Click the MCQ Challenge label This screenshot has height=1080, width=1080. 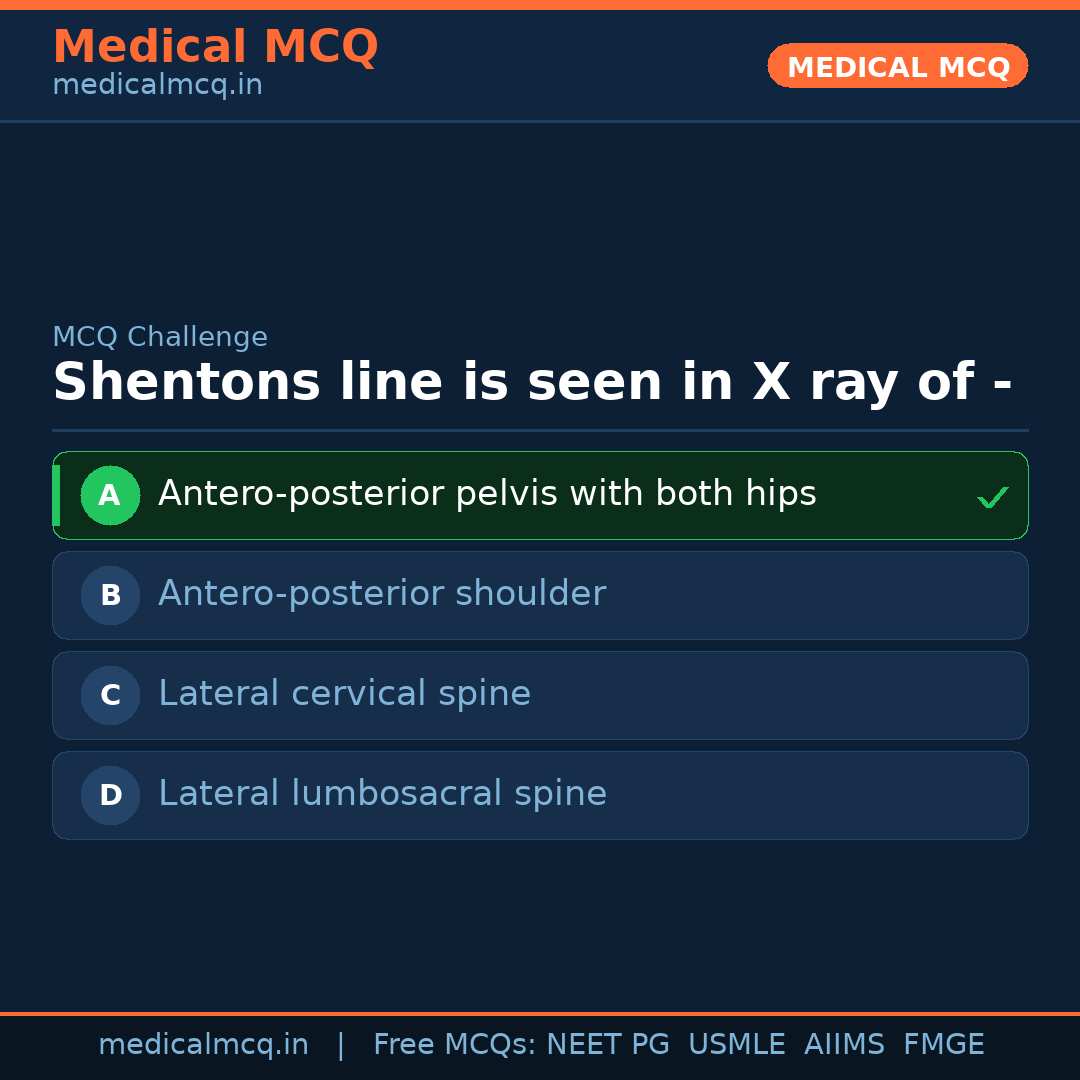click(160, 337)
